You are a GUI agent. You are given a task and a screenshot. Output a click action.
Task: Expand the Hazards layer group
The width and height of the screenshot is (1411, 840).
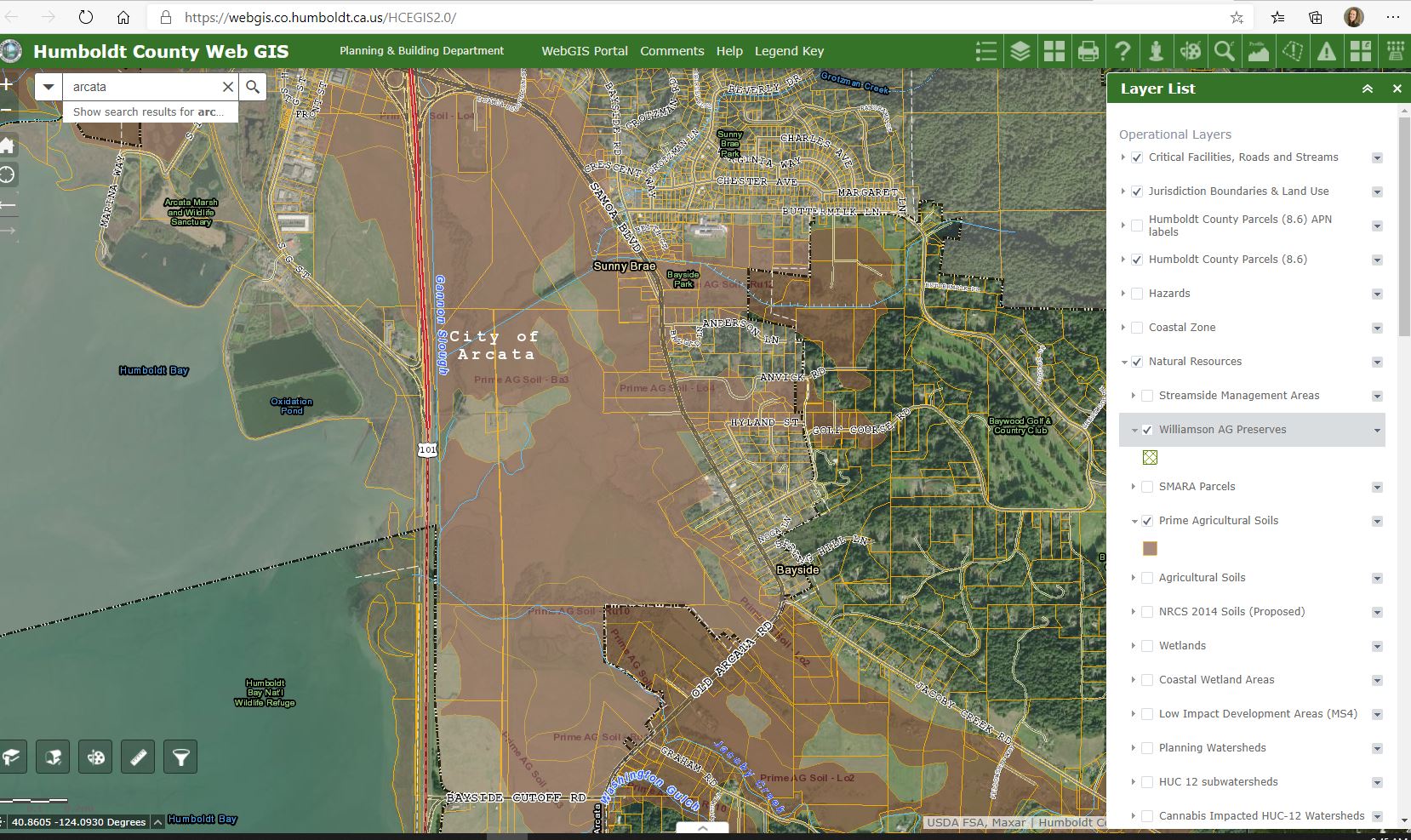pyautogui.click(x=1123, y=294)
